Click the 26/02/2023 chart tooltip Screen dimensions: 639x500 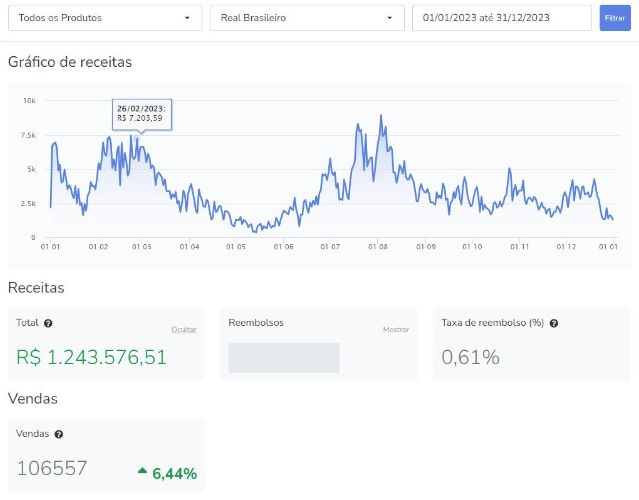(142, 115)
